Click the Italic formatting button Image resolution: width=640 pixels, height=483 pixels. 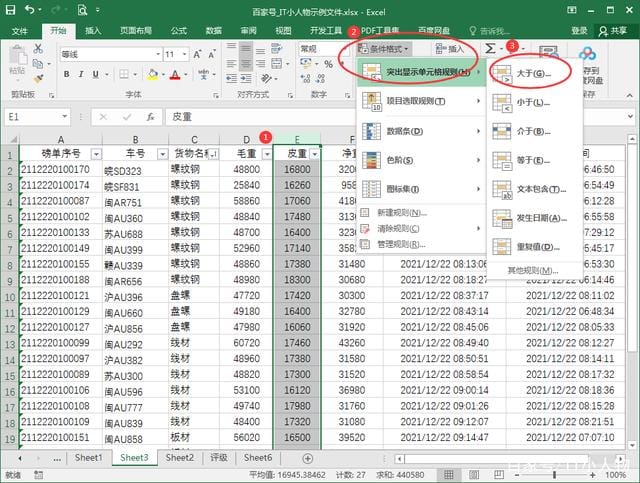(x=81, y=73)
